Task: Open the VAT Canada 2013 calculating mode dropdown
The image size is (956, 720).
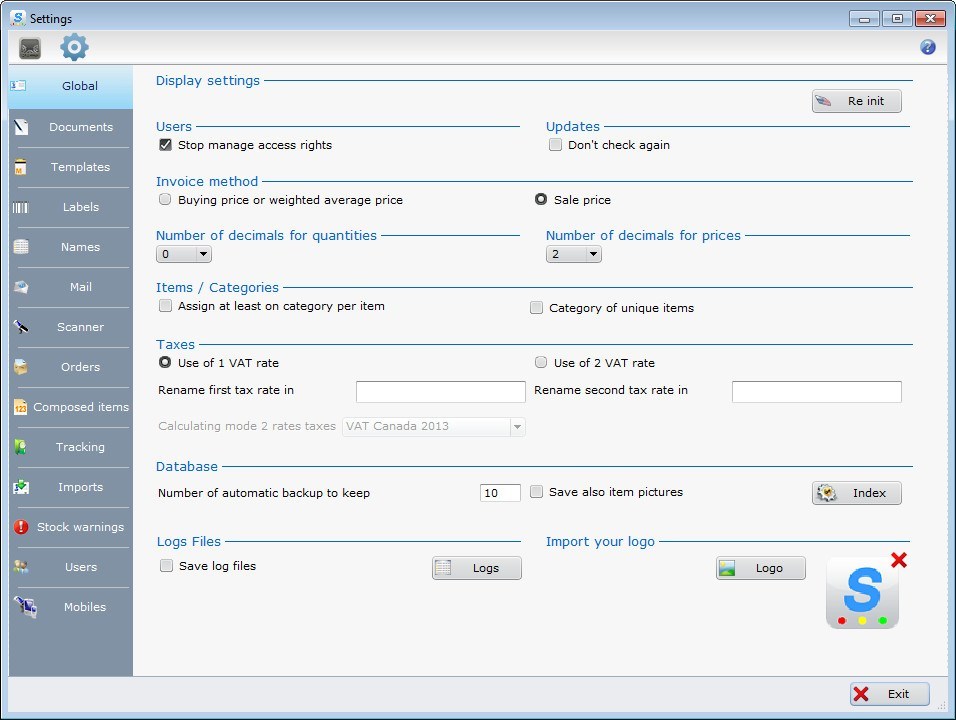Action: pyautogui.click(x=518, y=426)
